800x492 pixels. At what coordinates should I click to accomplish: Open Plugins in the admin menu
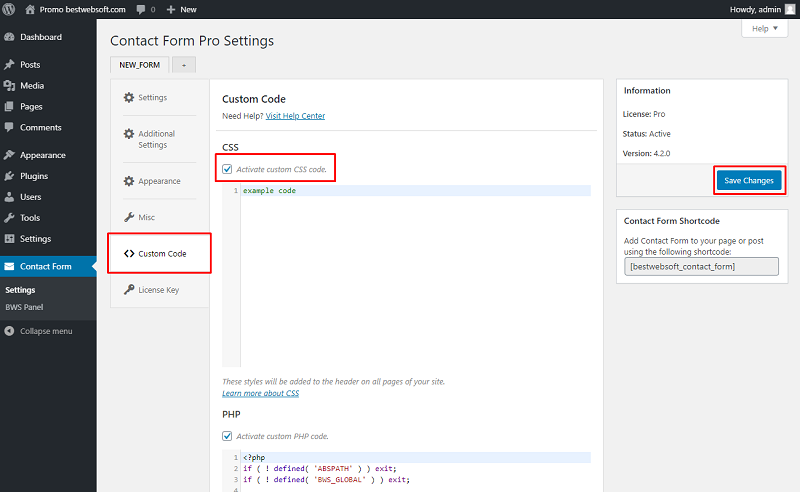pyautogui.click(x=34, y=176)
